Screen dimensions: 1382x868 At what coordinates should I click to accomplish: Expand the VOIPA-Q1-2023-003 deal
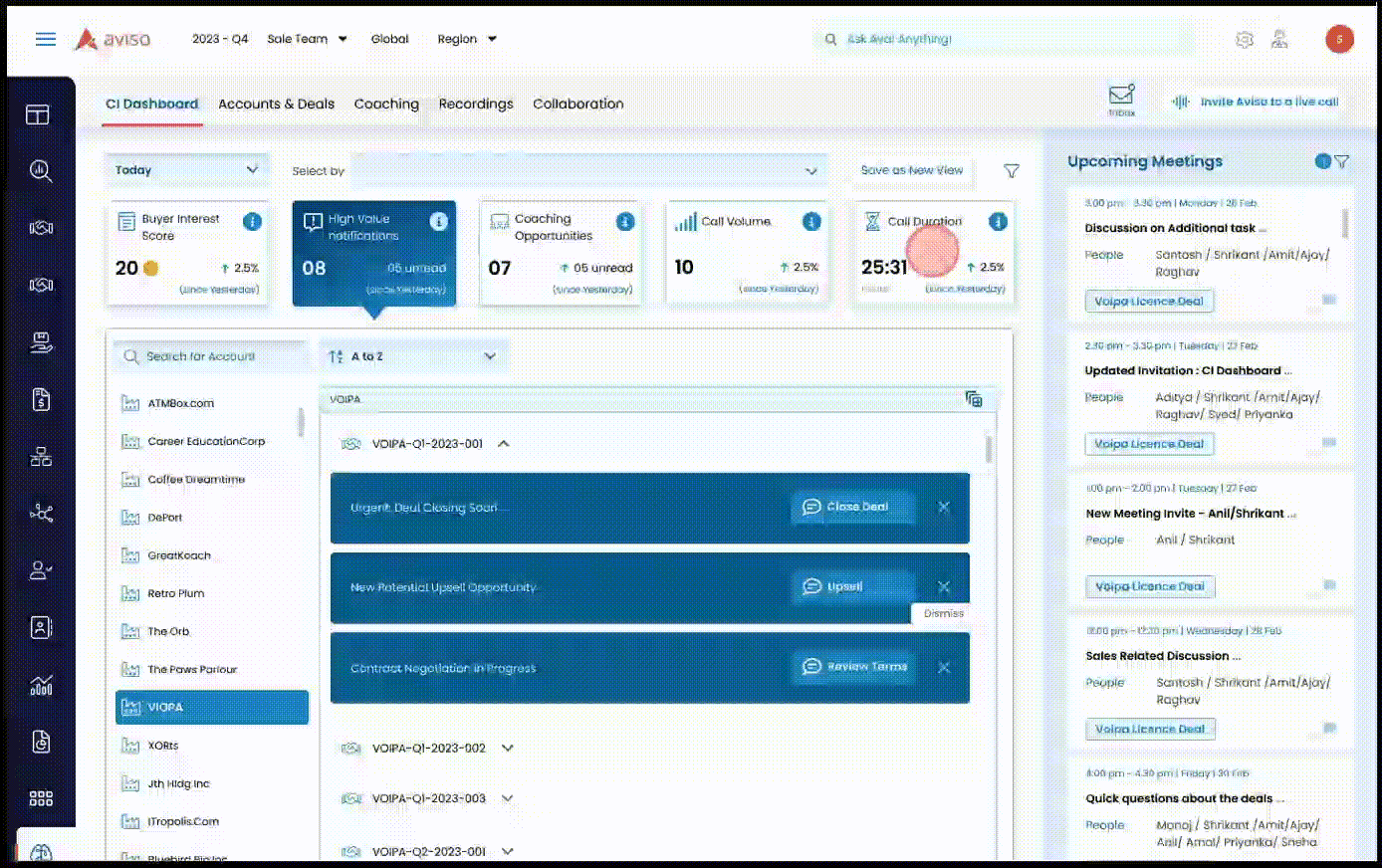coord(507,798)
